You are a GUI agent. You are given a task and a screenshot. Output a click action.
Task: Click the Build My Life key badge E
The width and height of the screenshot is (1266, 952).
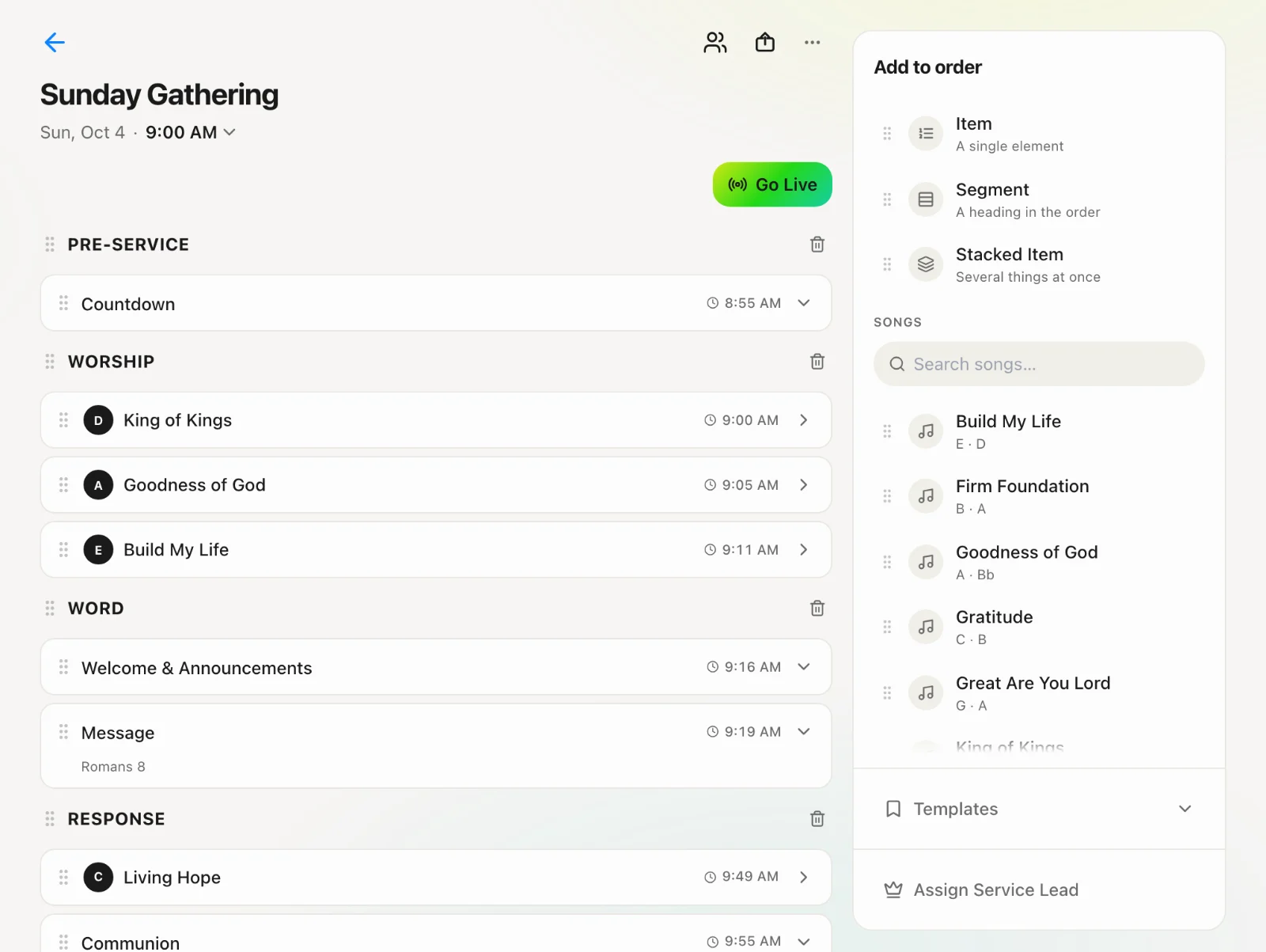click(x=98, y=550)
